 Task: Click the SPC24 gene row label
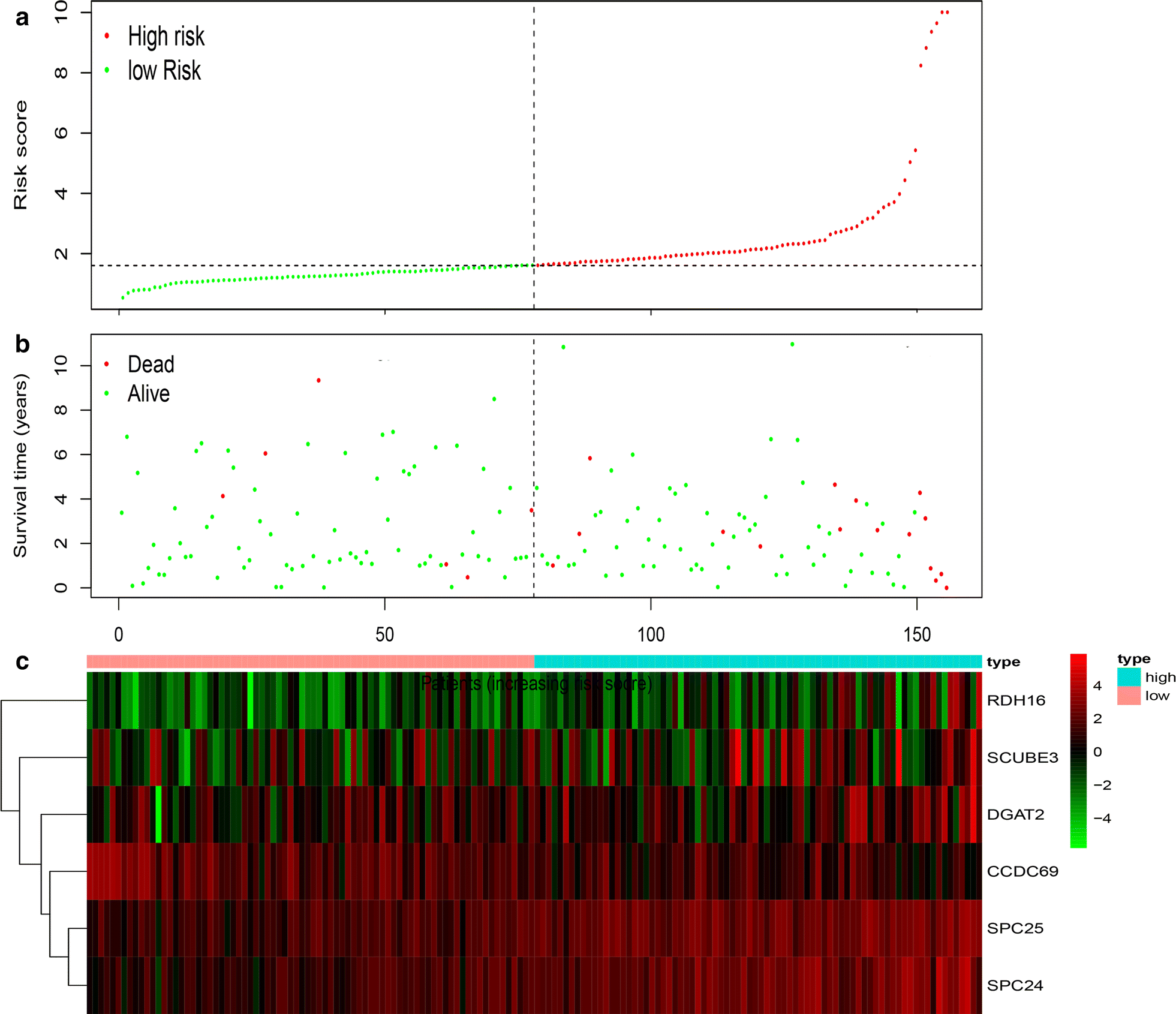pyautogui.click(x=1015, y=985)
